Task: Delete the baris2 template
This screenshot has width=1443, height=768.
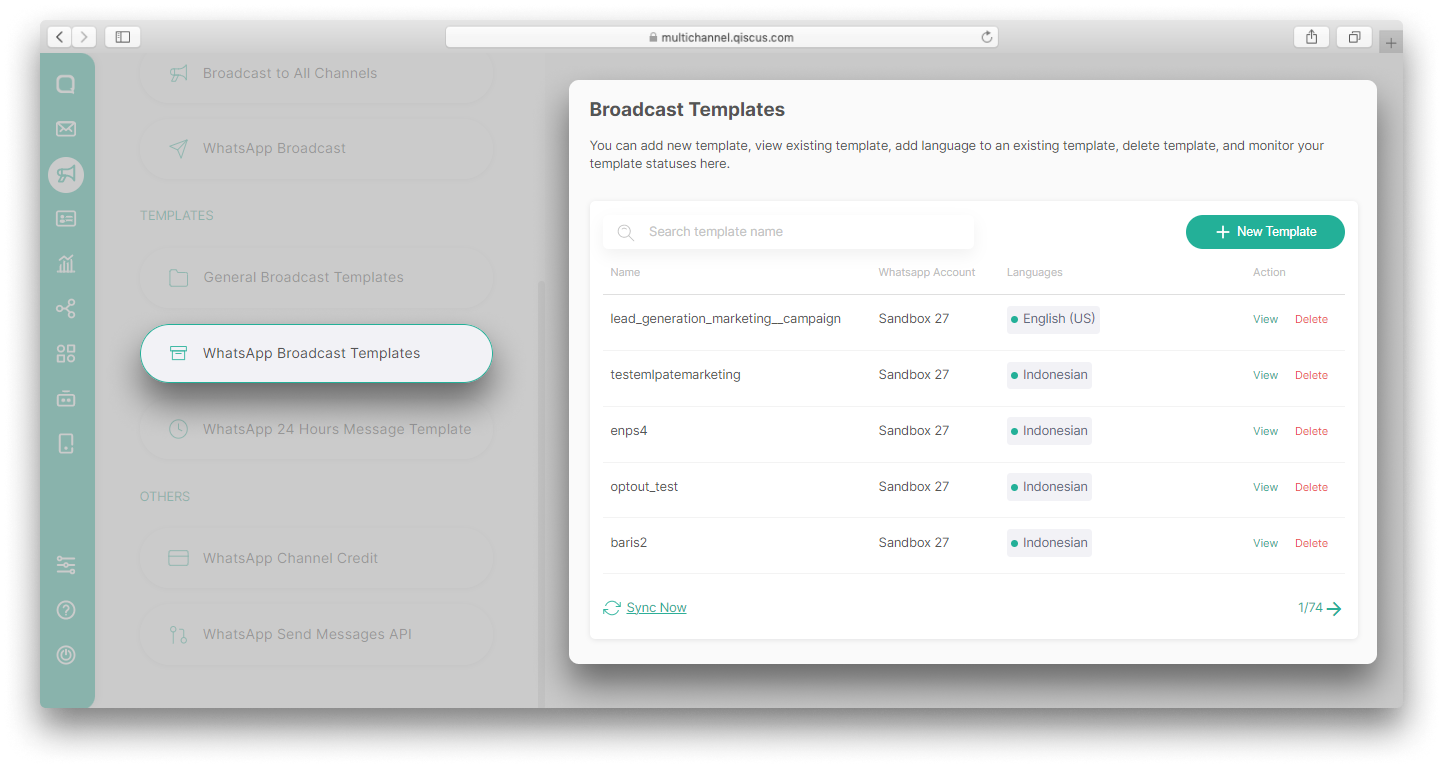Action: [x=1311, y=543]
